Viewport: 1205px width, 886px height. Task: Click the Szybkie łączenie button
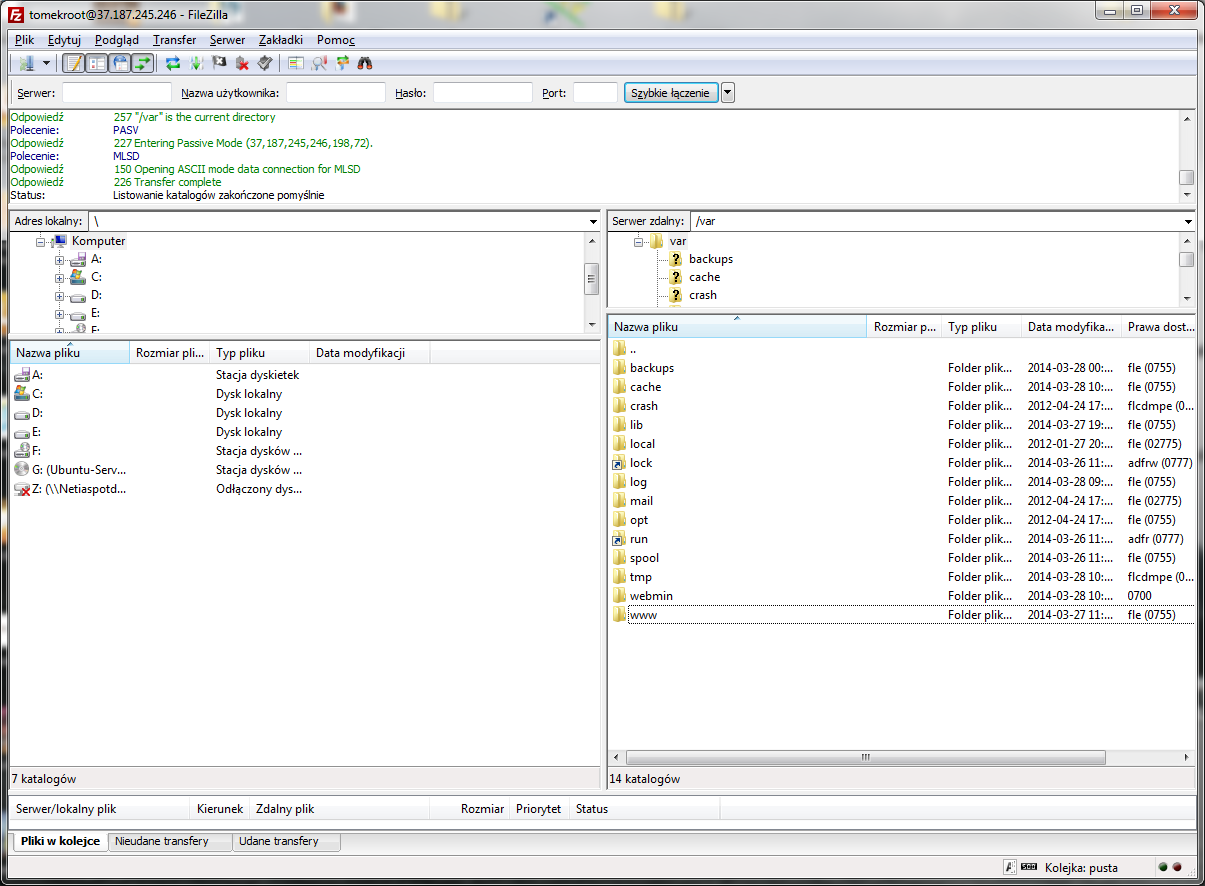tap(671, 93)
